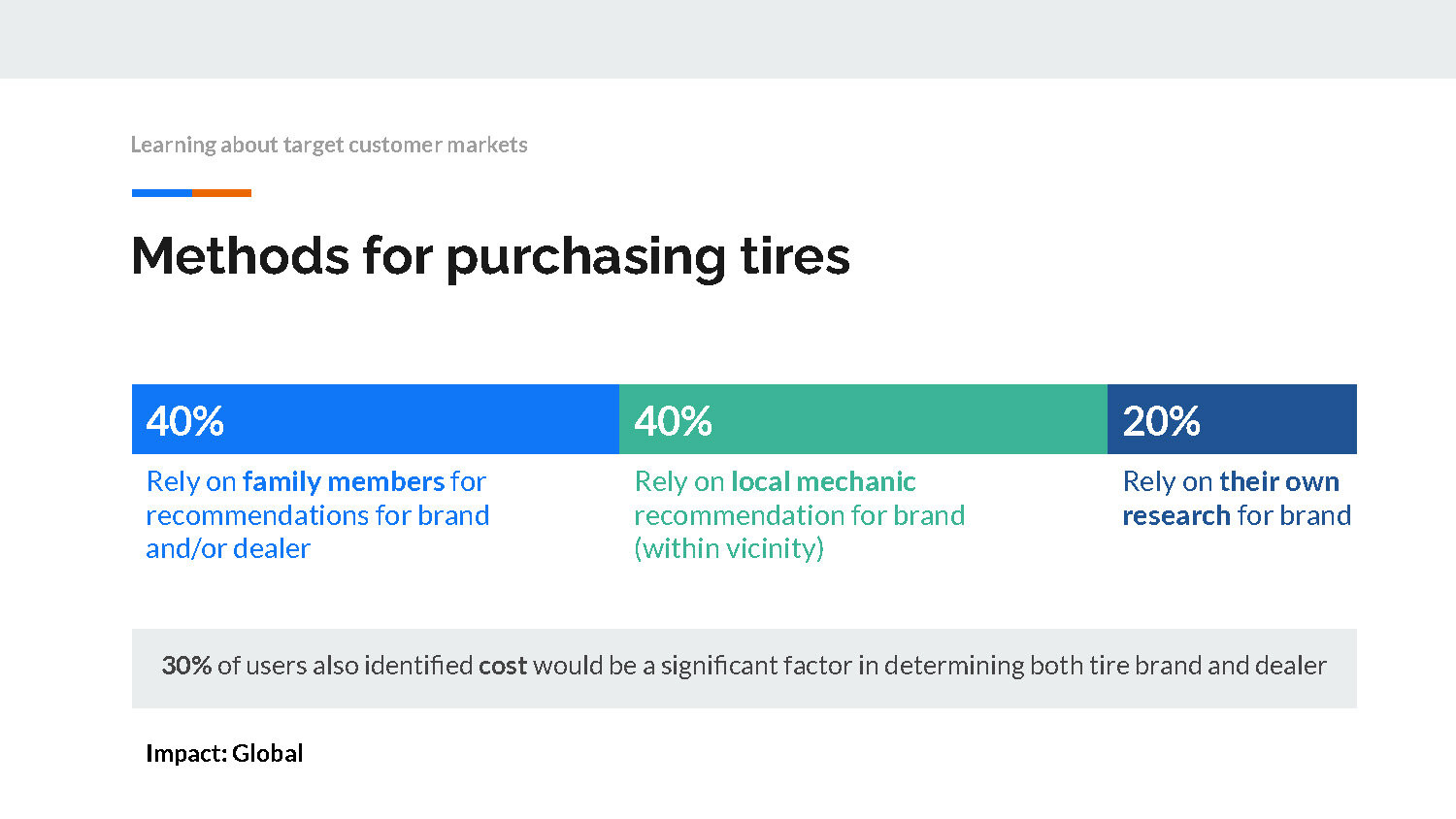Select the bold word 'cost' in gray box
The width and height of the screenshot is (1456, 819).
click(x=503, y=666)
